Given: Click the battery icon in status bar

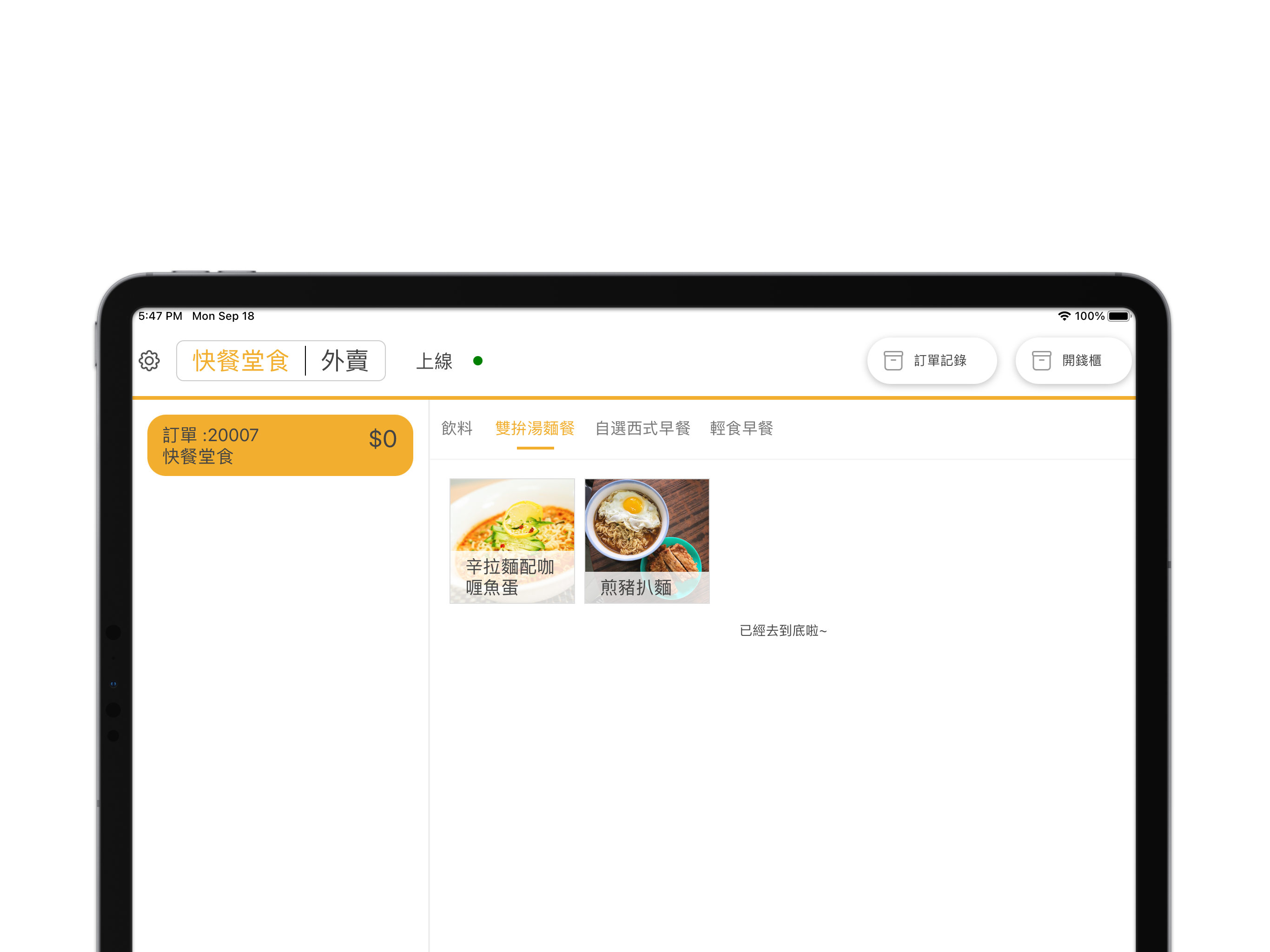Looking at the screenshot, I should point(1118,317).
